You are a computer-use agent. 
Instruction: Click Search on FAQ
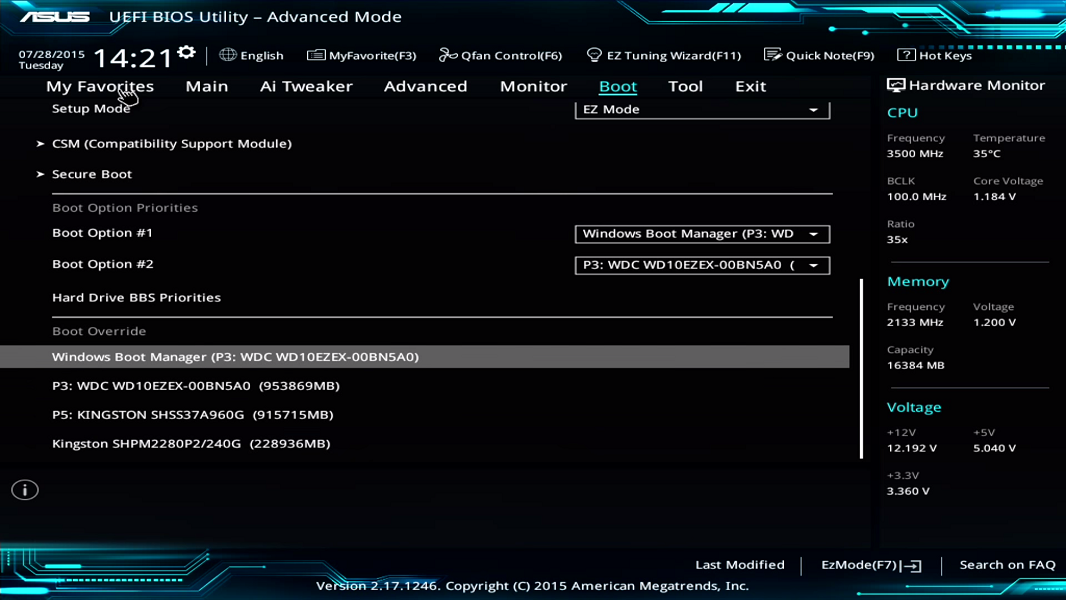(x=1007, y=564)
